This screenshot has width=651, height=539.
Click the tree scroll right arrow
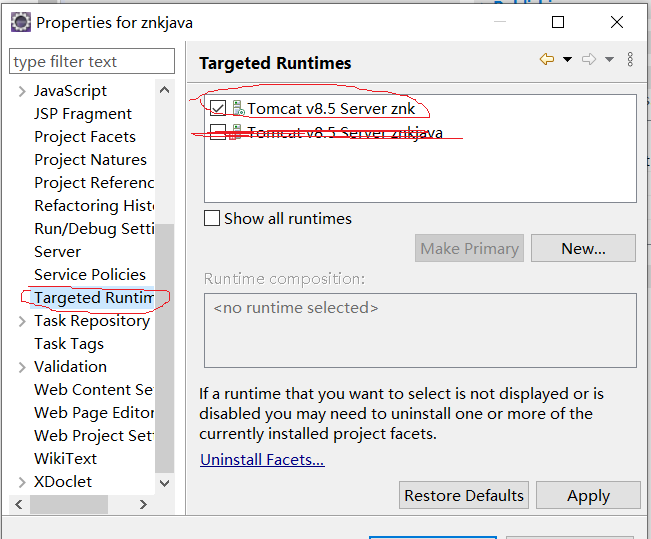tap(143, 505)
